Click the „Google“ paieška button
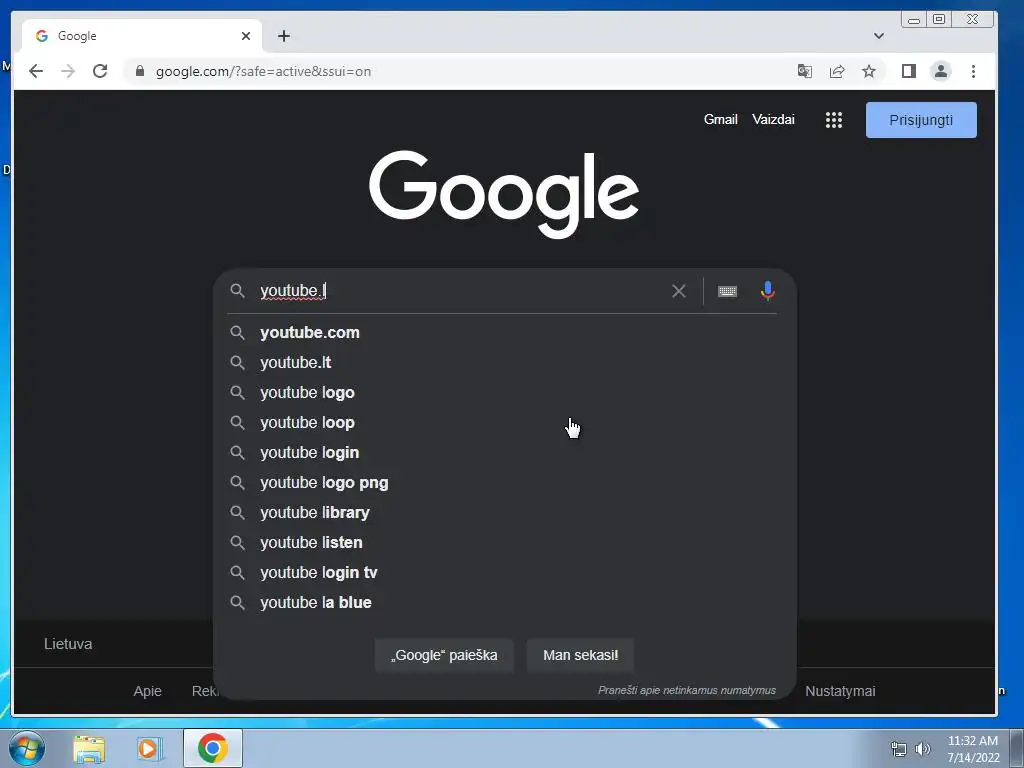 [x=444, y=655]
